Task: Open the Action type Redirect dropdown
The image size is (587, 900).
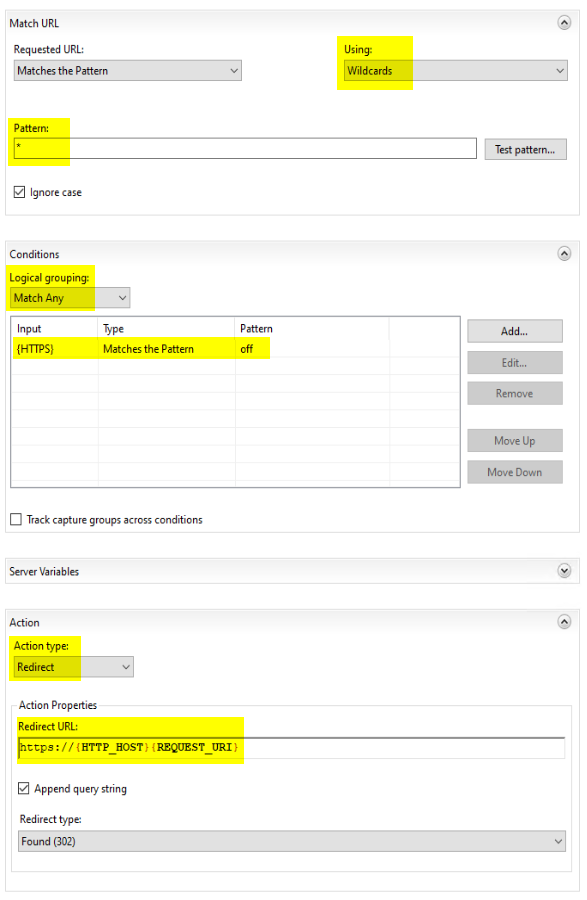Action: coord(73,667)
